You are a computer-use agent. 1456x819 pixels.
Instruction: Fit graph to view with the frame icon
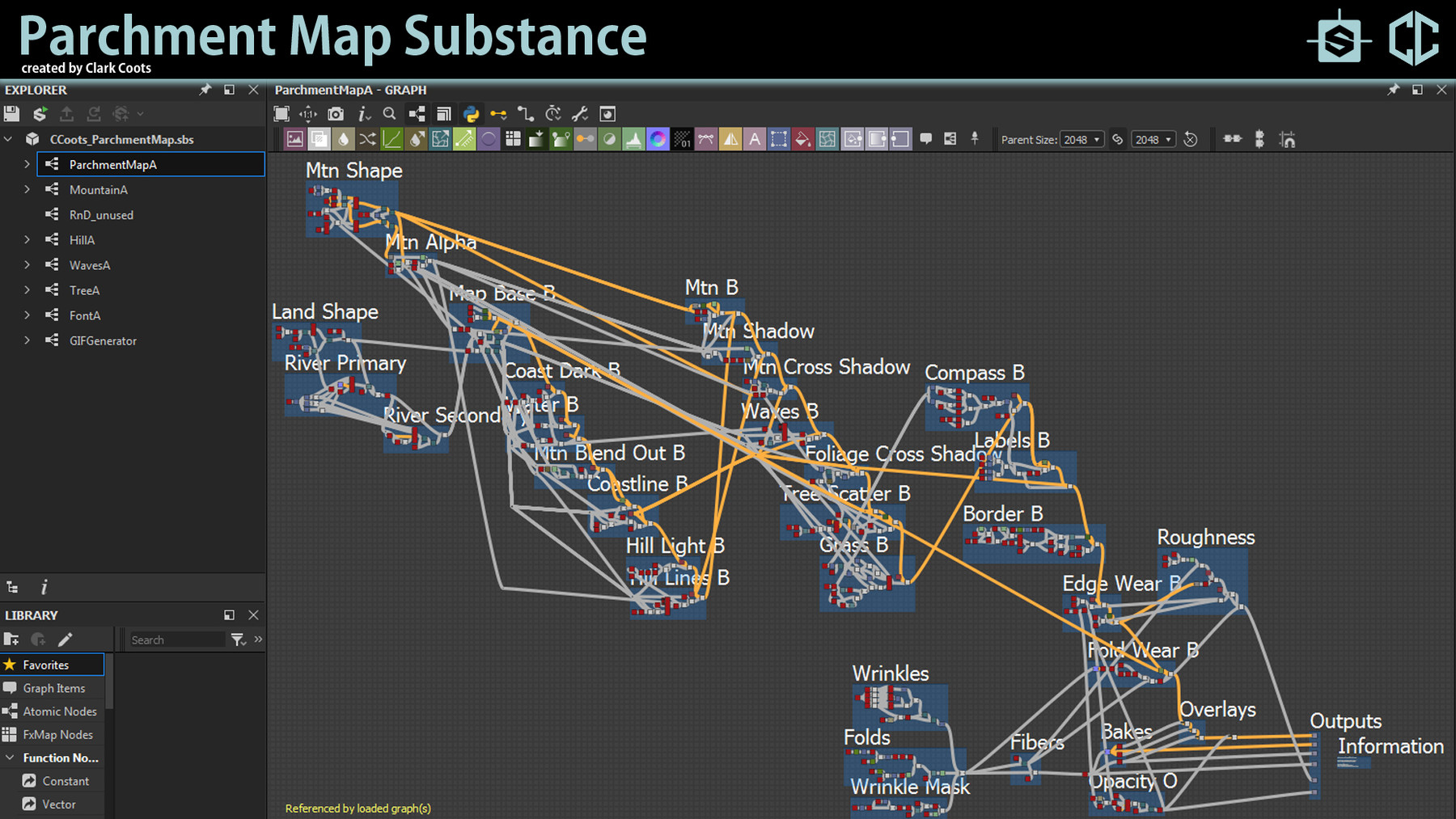[281, 114]
